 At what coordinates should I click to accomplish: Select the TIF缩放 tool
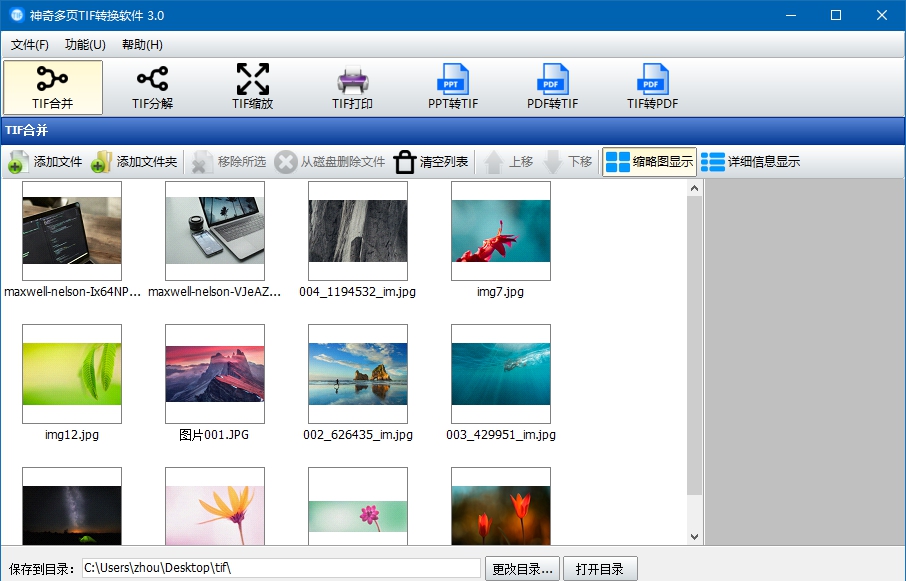tap(252, 87)
